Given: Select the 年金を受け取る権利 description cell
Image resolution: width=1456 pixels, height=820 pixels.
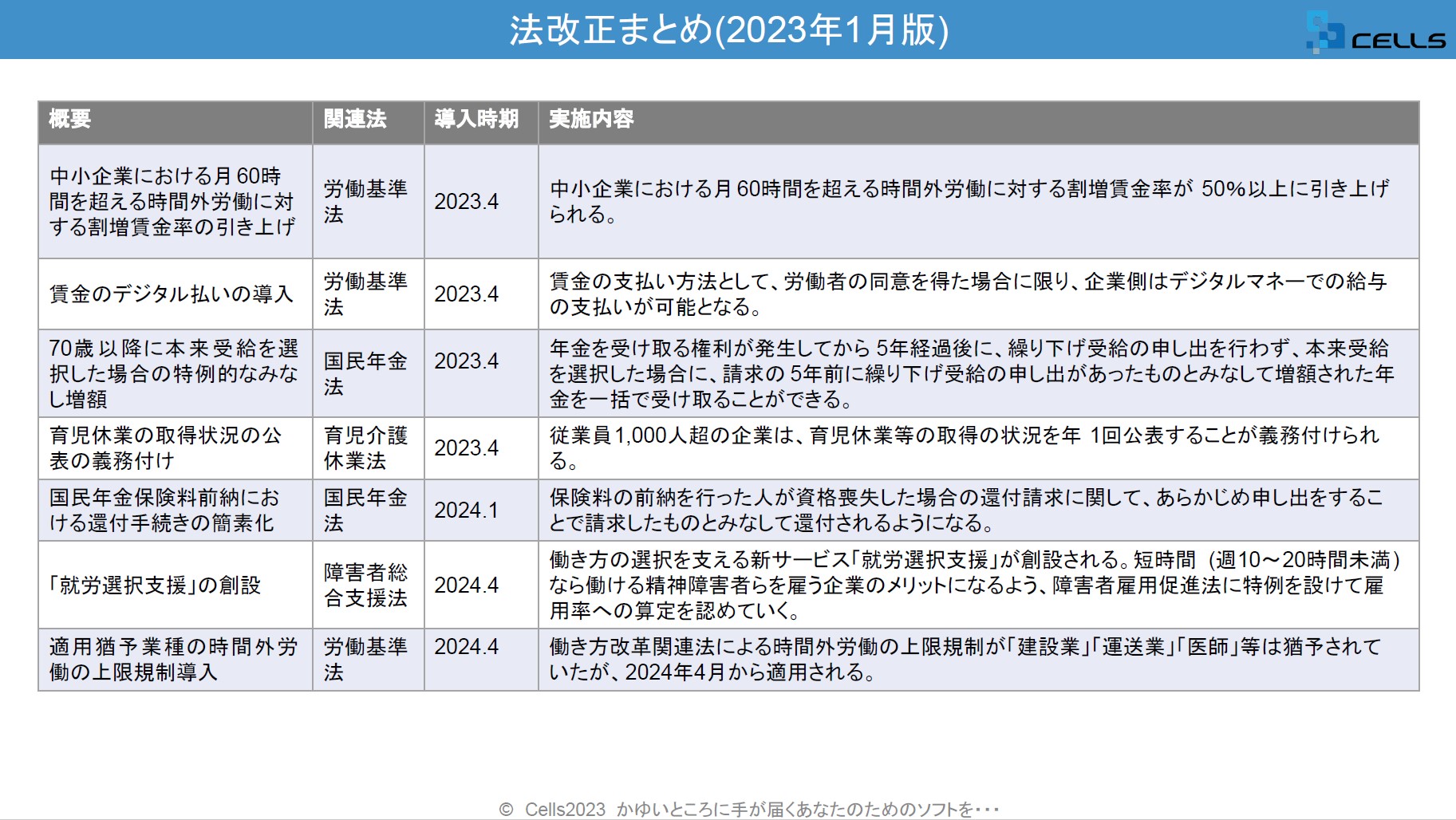Looking at the screenshot, I should tap(979, 373).
